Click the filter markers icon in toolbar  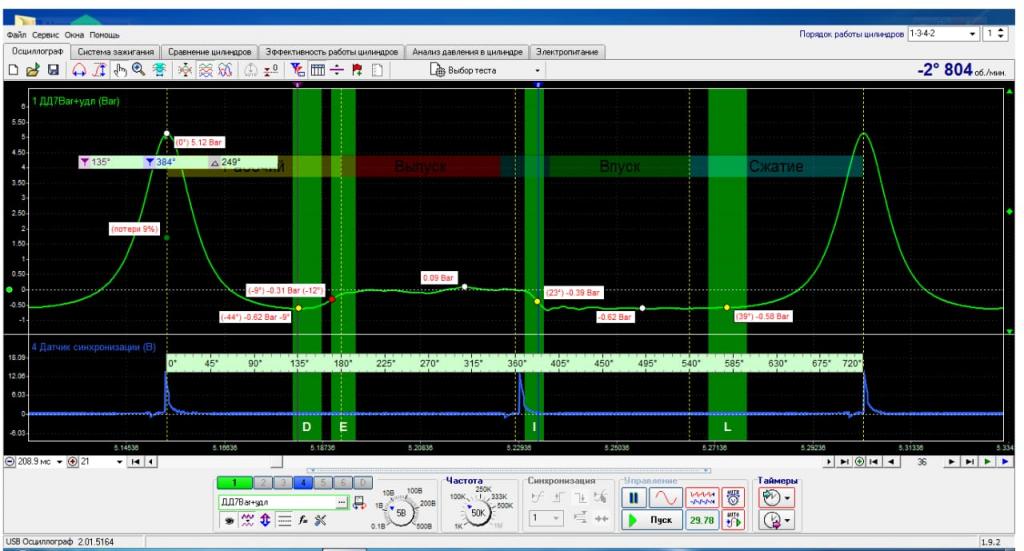pos(297,70)
